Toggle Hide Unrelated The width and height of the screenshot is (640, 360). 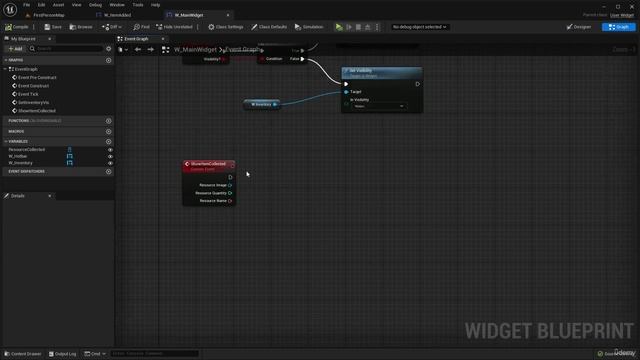174,27
